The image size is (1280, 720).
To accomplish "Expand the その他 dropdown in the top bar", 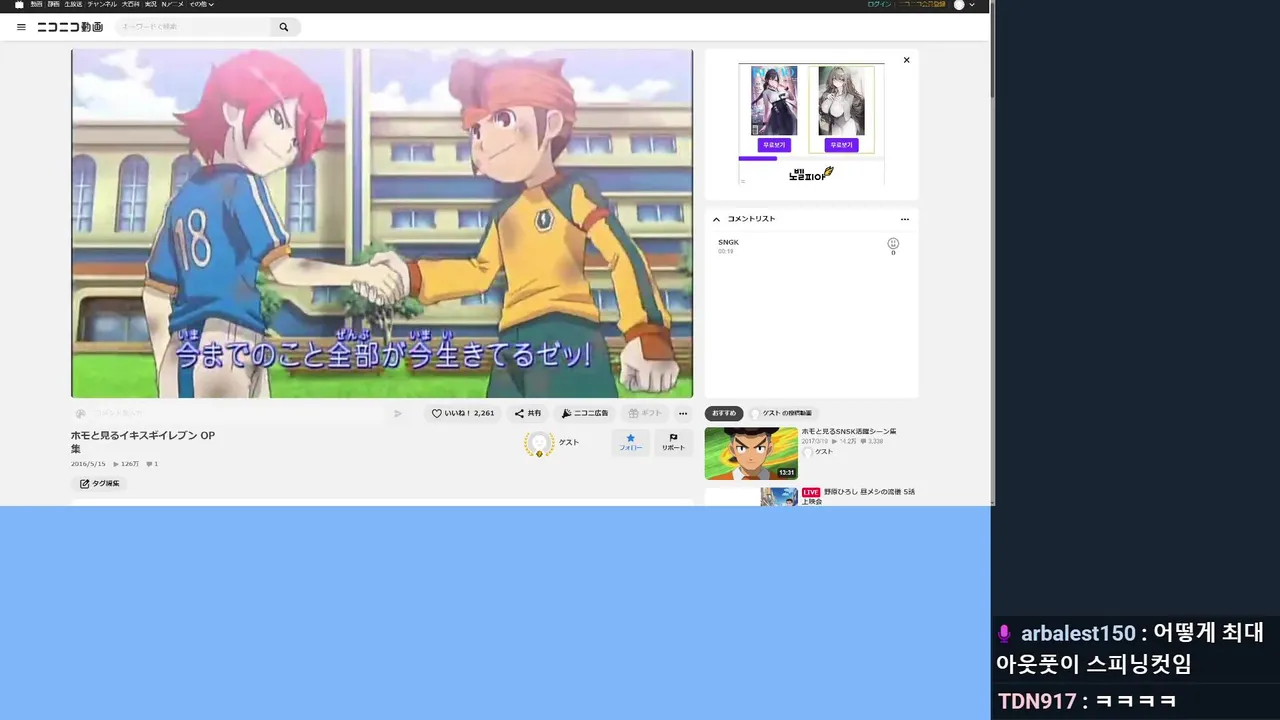I will (202, 5).
